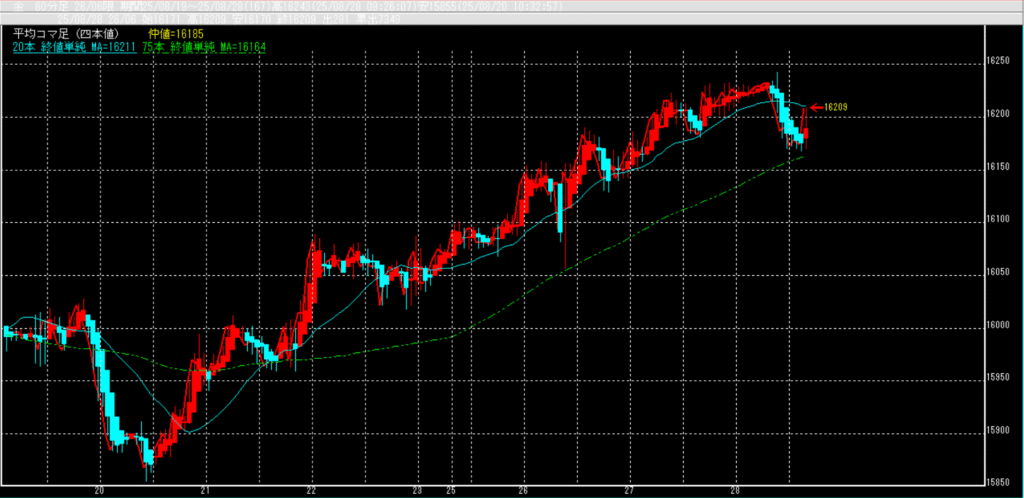Click the red arrow current price marker
This screenshot has height=498, width=1024.
(815, 107)
